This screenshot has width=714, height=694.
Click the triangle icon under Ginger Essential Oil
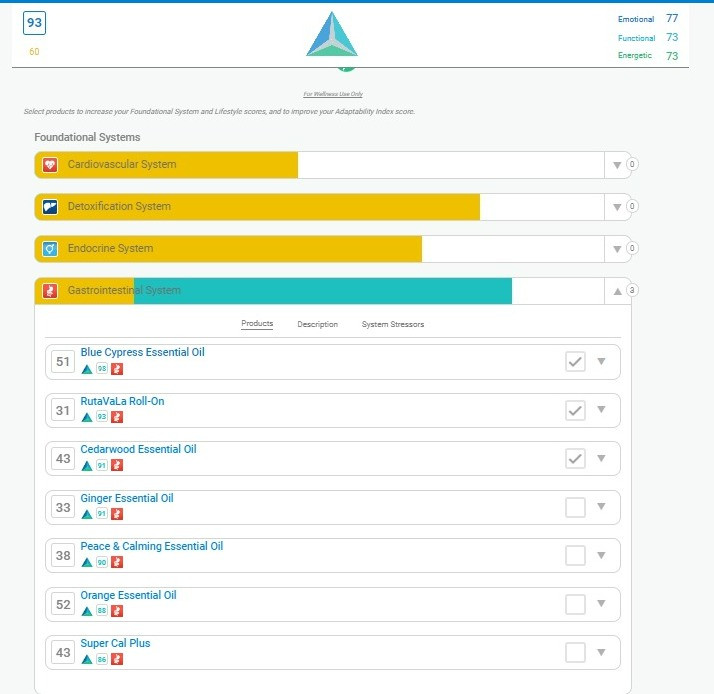87,514
